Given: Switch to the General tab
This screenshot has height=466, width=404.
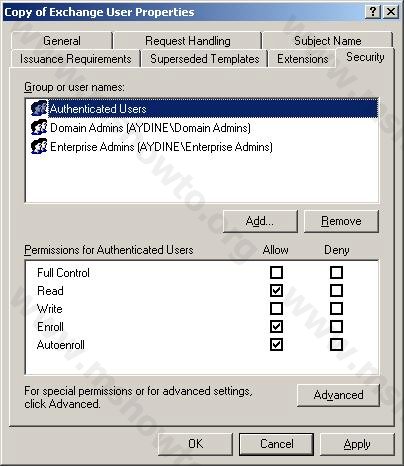Looking at the screenshot, I should point(62,41).
